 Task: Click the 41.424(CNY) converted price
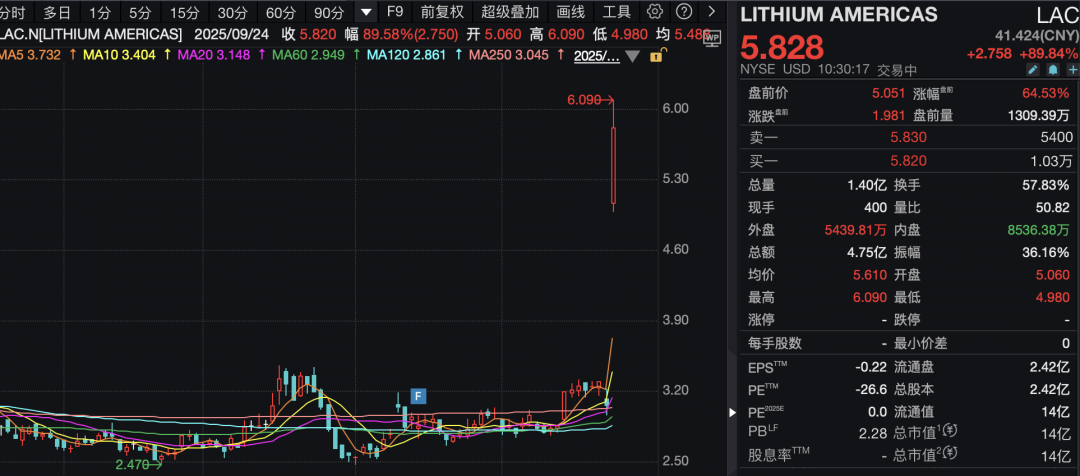[x=1037, y=36]
